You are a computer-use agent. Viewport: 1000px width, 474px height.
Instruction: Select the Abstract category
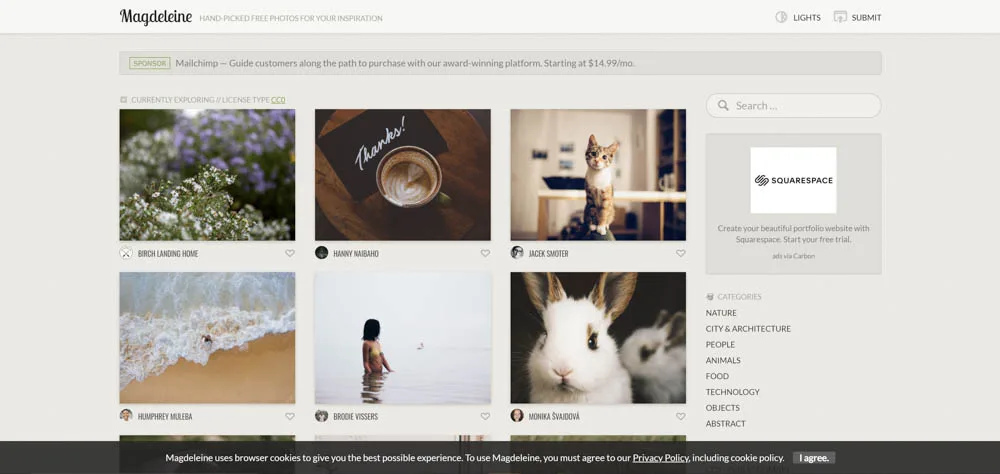tap(726, 424)
